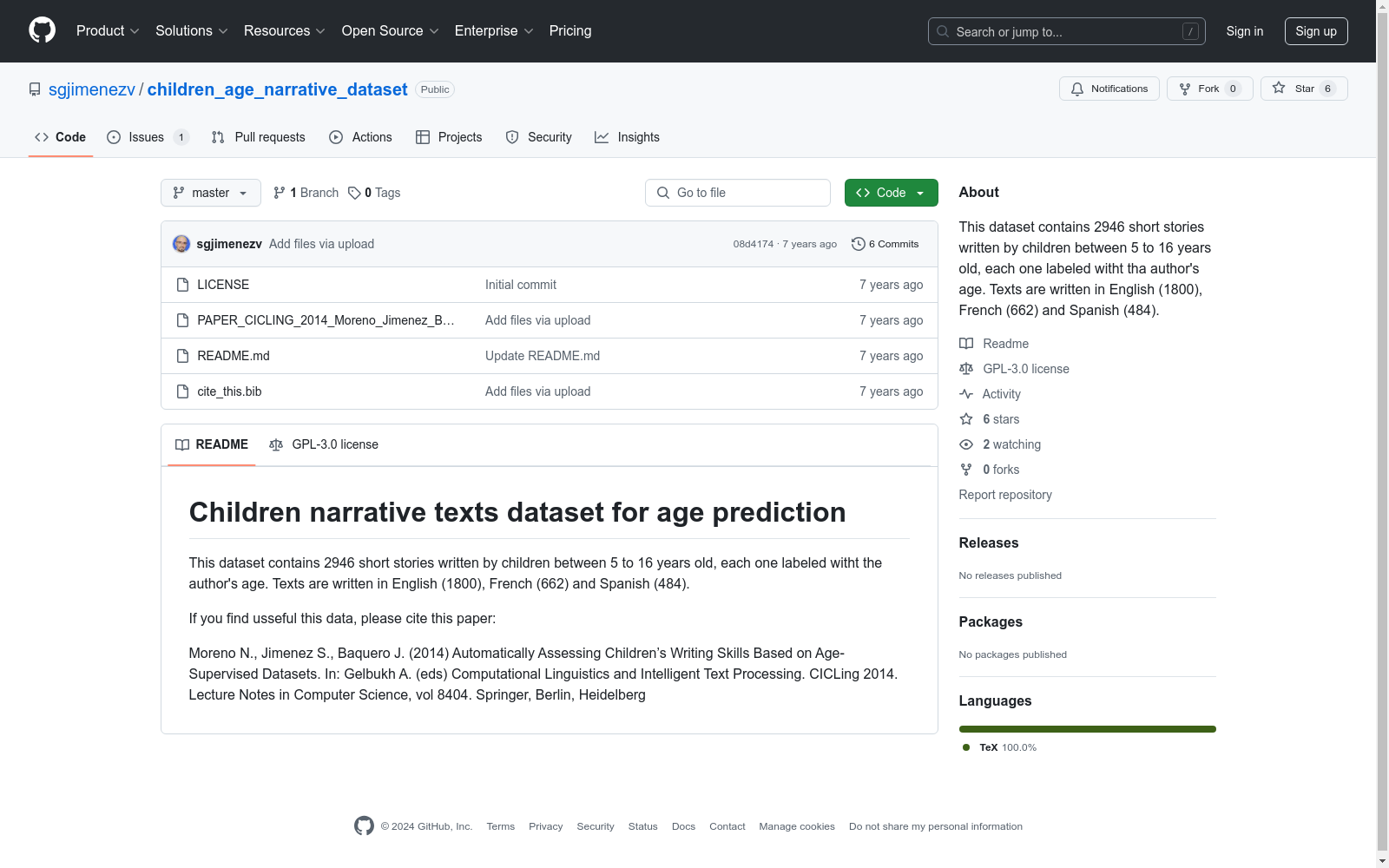Open the LICENSE file
Viewport: 1389px width, 868px height.
click(223, 285)
